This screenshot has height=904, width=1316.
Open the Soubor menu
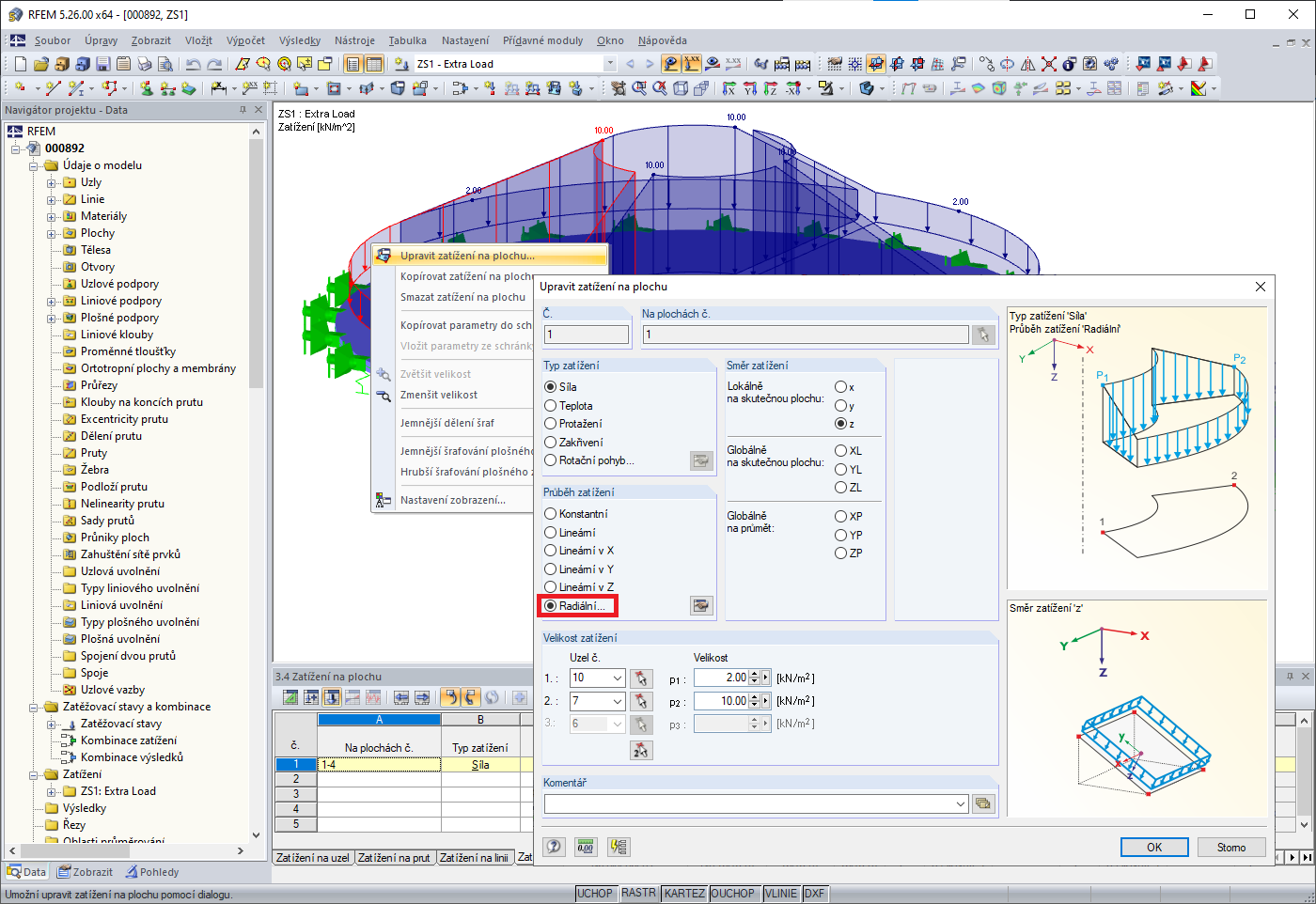(x=53, y=40)
